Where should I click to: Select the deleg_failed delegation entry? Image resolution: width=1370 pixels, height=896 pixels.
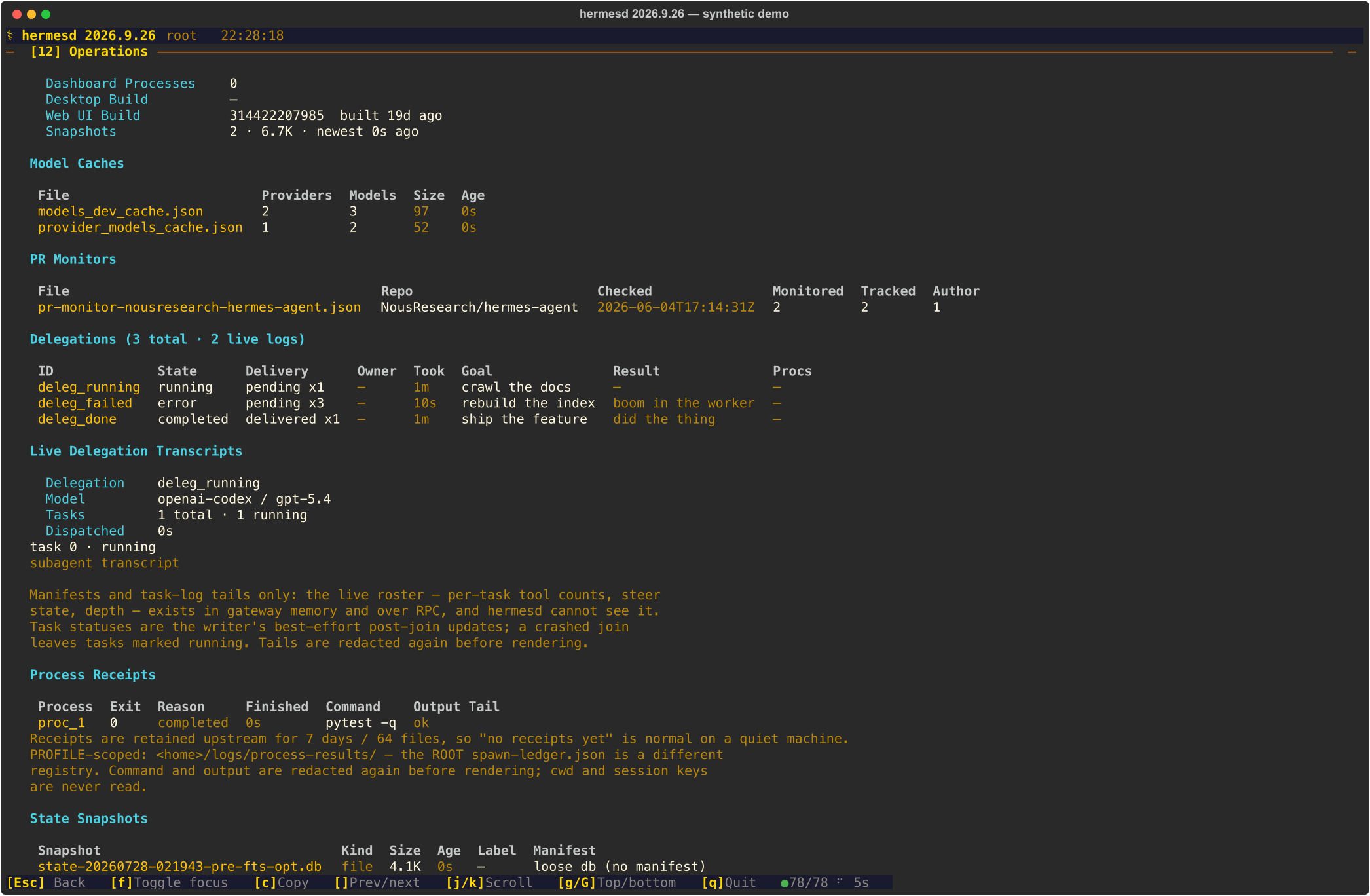[85, 403]
